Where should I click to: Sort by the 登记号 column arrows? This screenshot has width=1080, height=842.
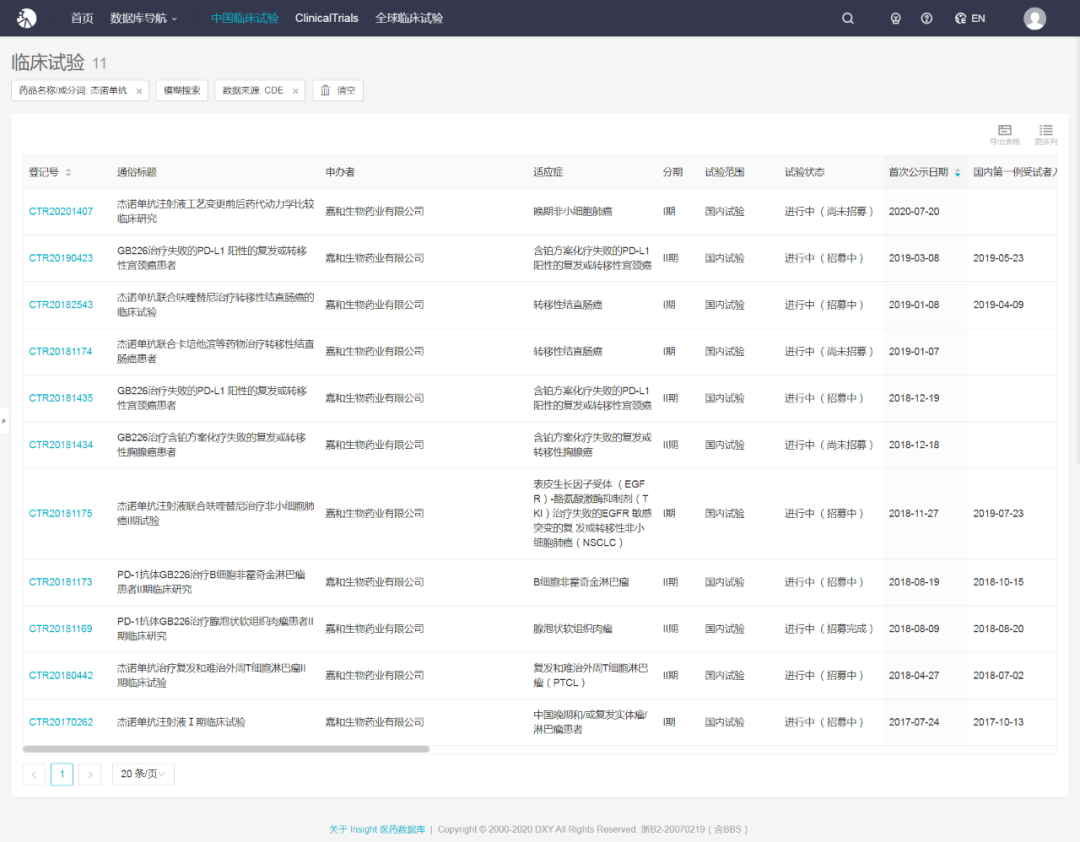click(68, 172)
